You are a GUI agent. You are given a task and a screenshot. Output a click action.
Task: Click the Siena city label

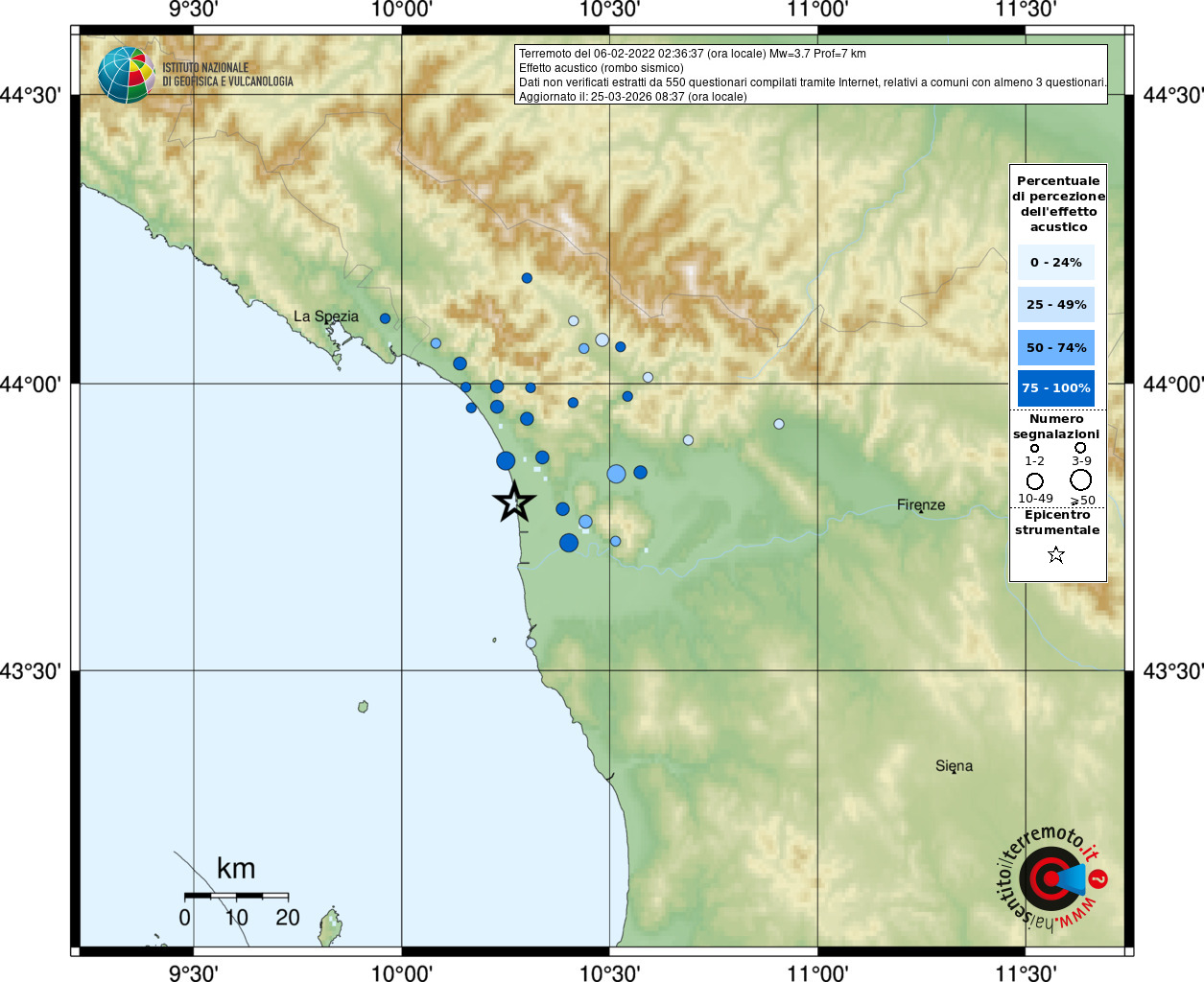point(954,765)
